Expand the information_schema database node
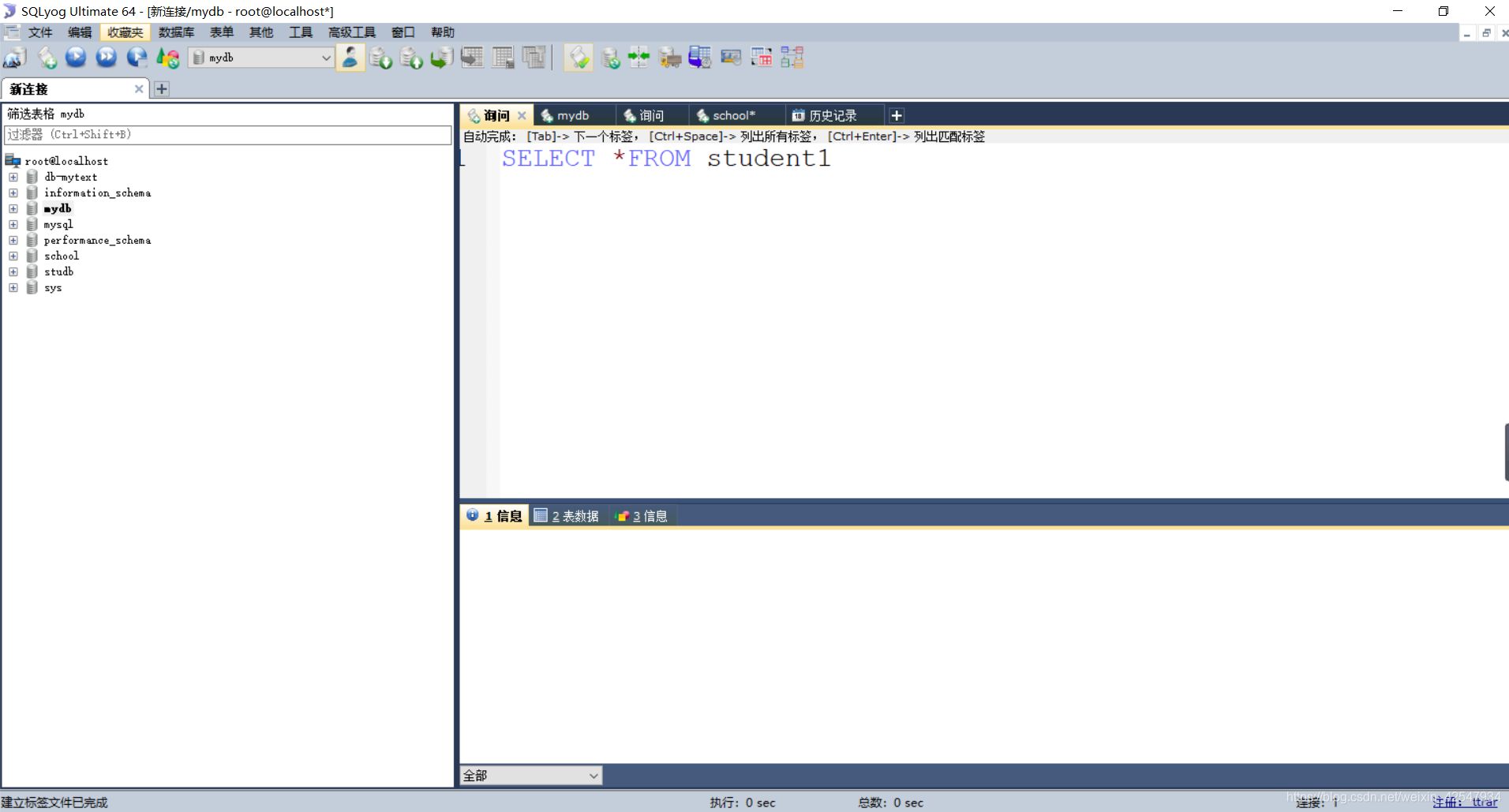1509x812 pixels. tap(13, 193)
